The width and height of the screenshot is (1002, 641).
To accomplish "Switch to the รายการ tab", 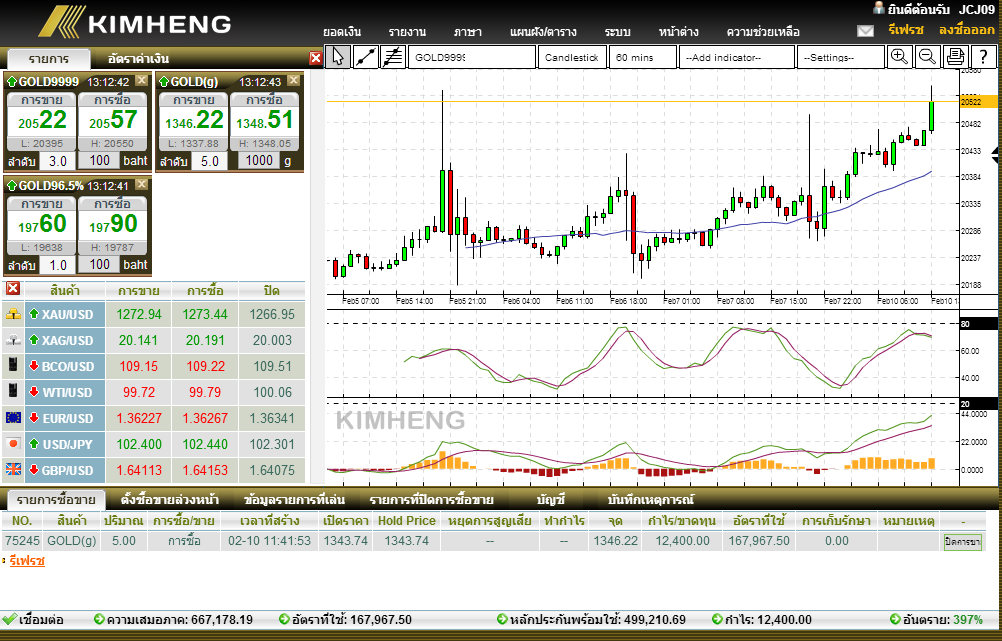I will point(49,59).
